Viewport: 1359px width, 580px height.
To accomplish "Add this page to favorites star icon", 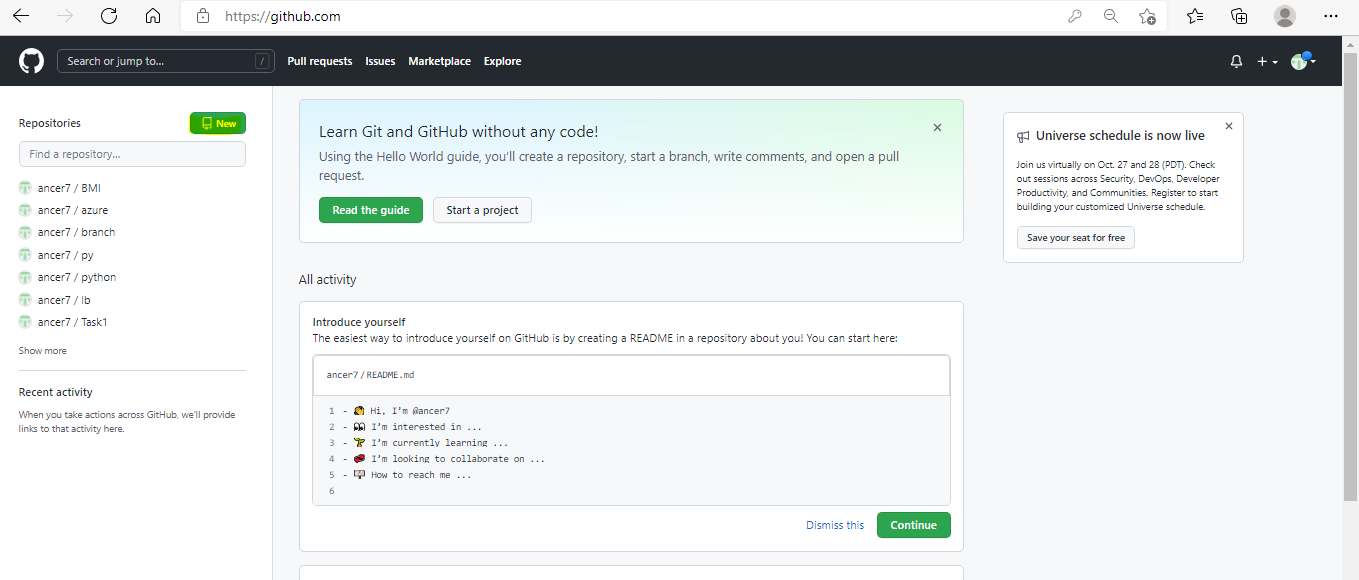I will pos(1147,16).
